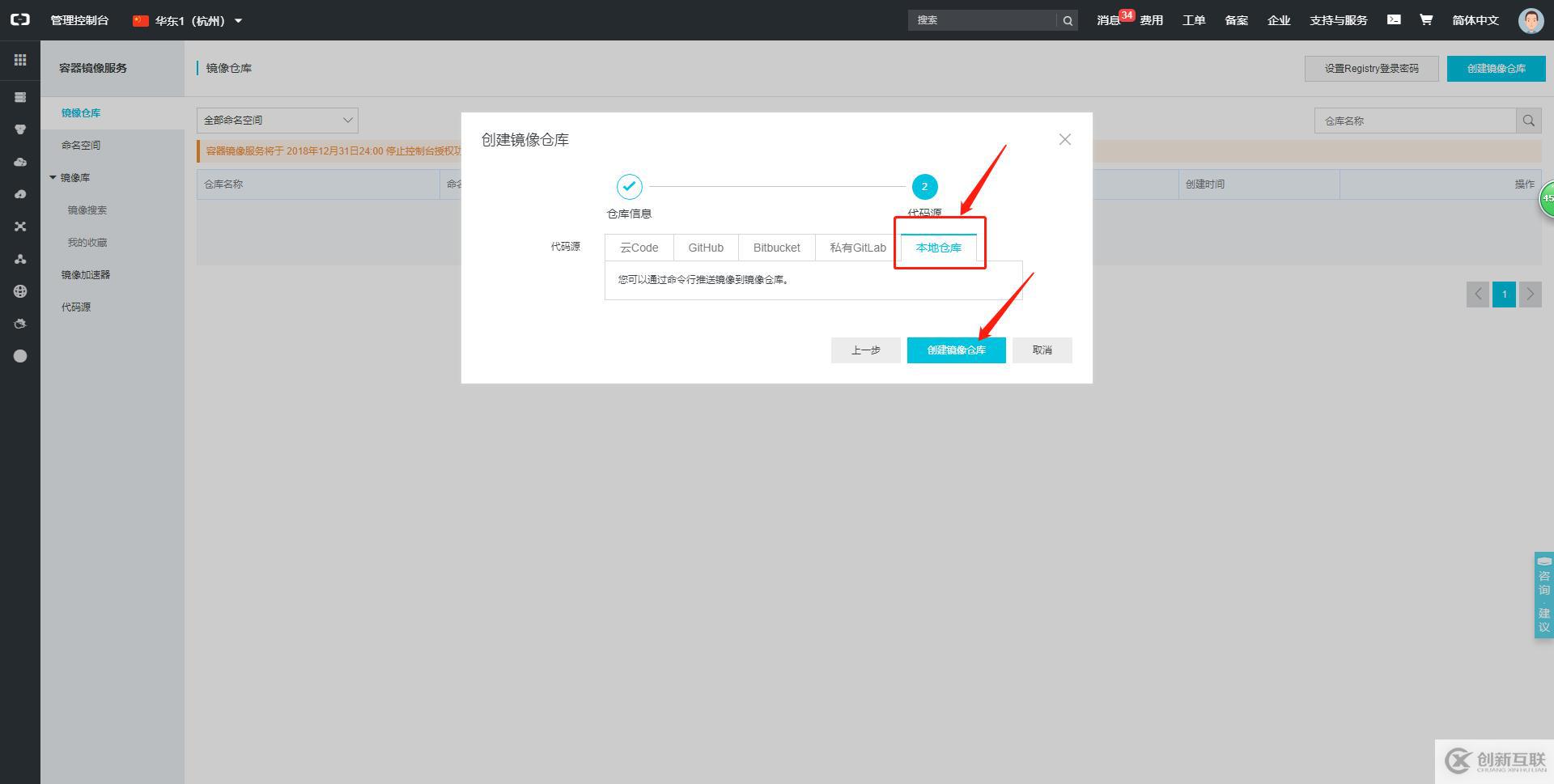Viewport: 1554px width, 784px height.
Task: Click 创建镜像仓库 button at page top right
Action: tap(1497, 69)
